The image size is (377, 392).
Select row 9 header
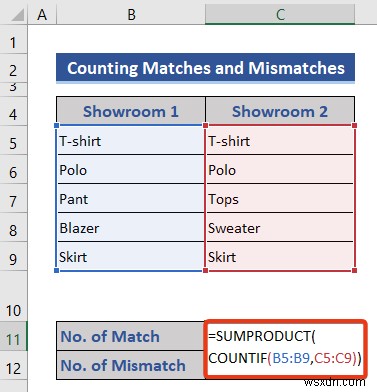click(x=13, y=256)
